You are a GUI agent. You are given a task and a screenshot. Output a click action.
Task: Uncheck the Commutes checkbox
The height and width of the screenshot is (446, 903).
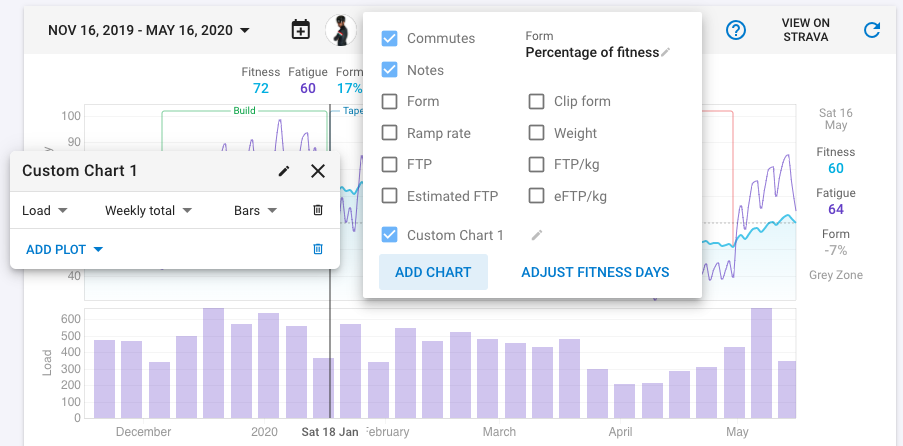click(390, 38)
